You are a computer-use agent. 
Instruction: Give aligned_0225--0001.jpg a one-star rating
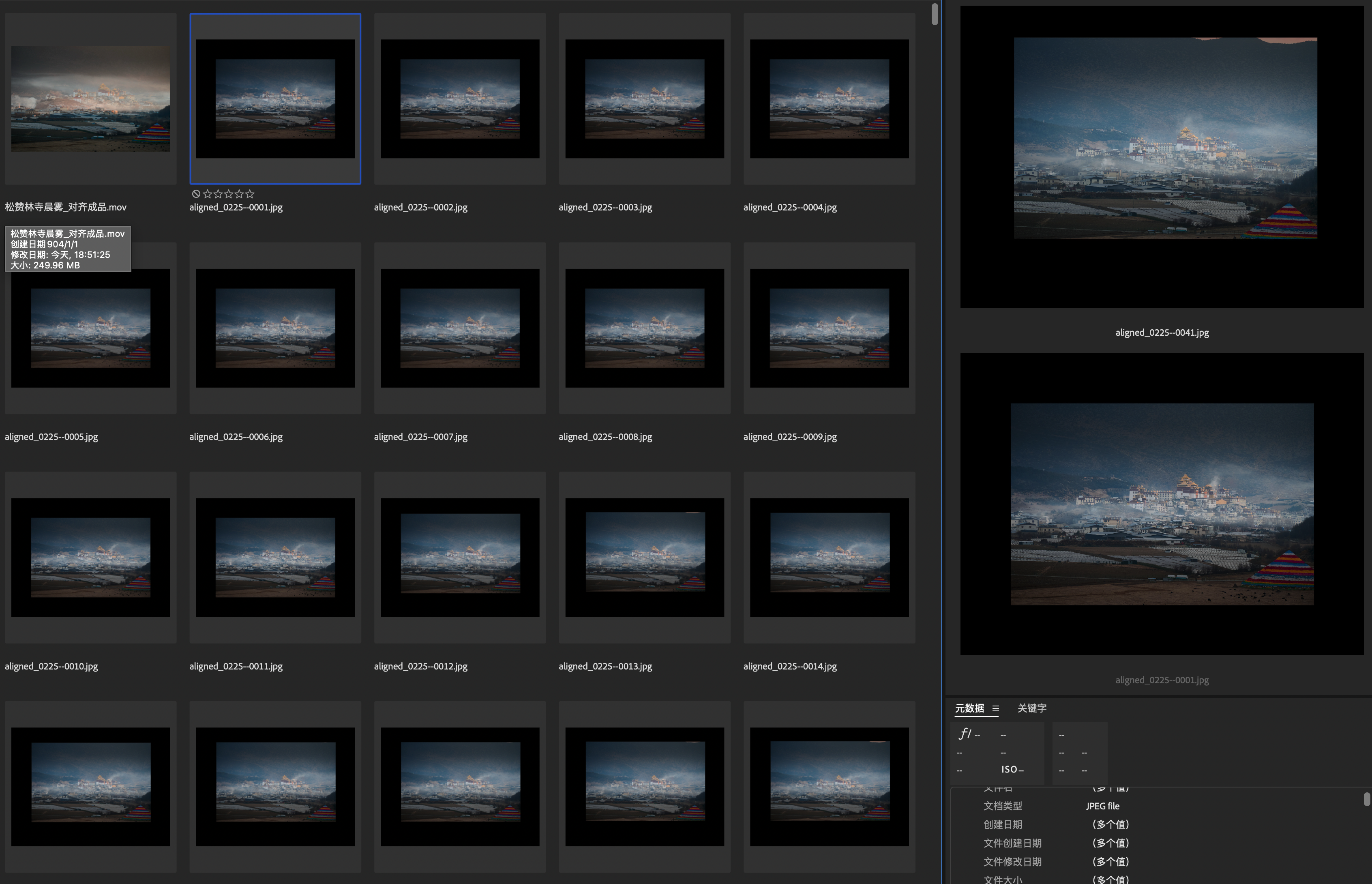[208, 194]
